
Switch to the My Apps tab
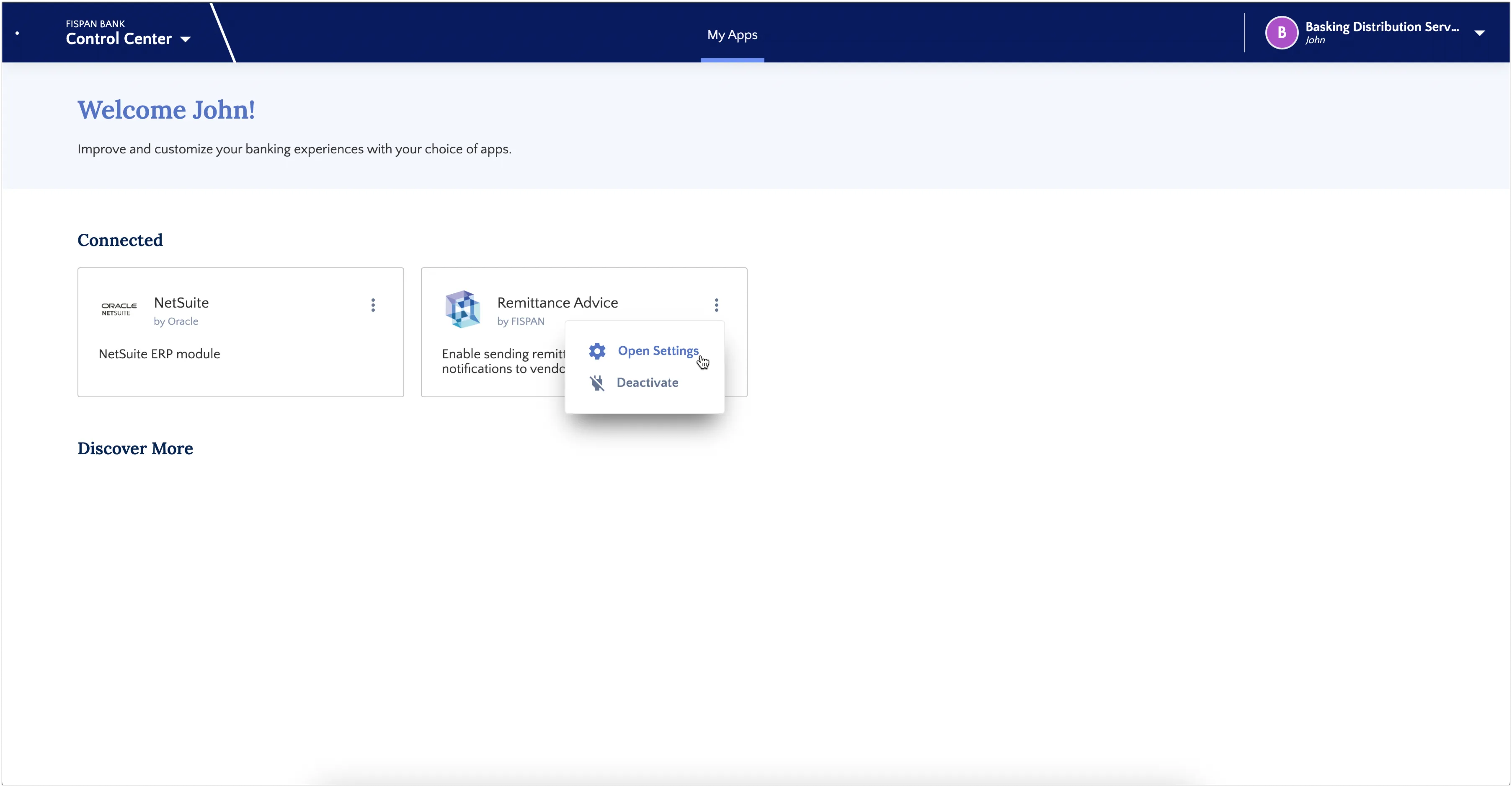tap(732, 35)
